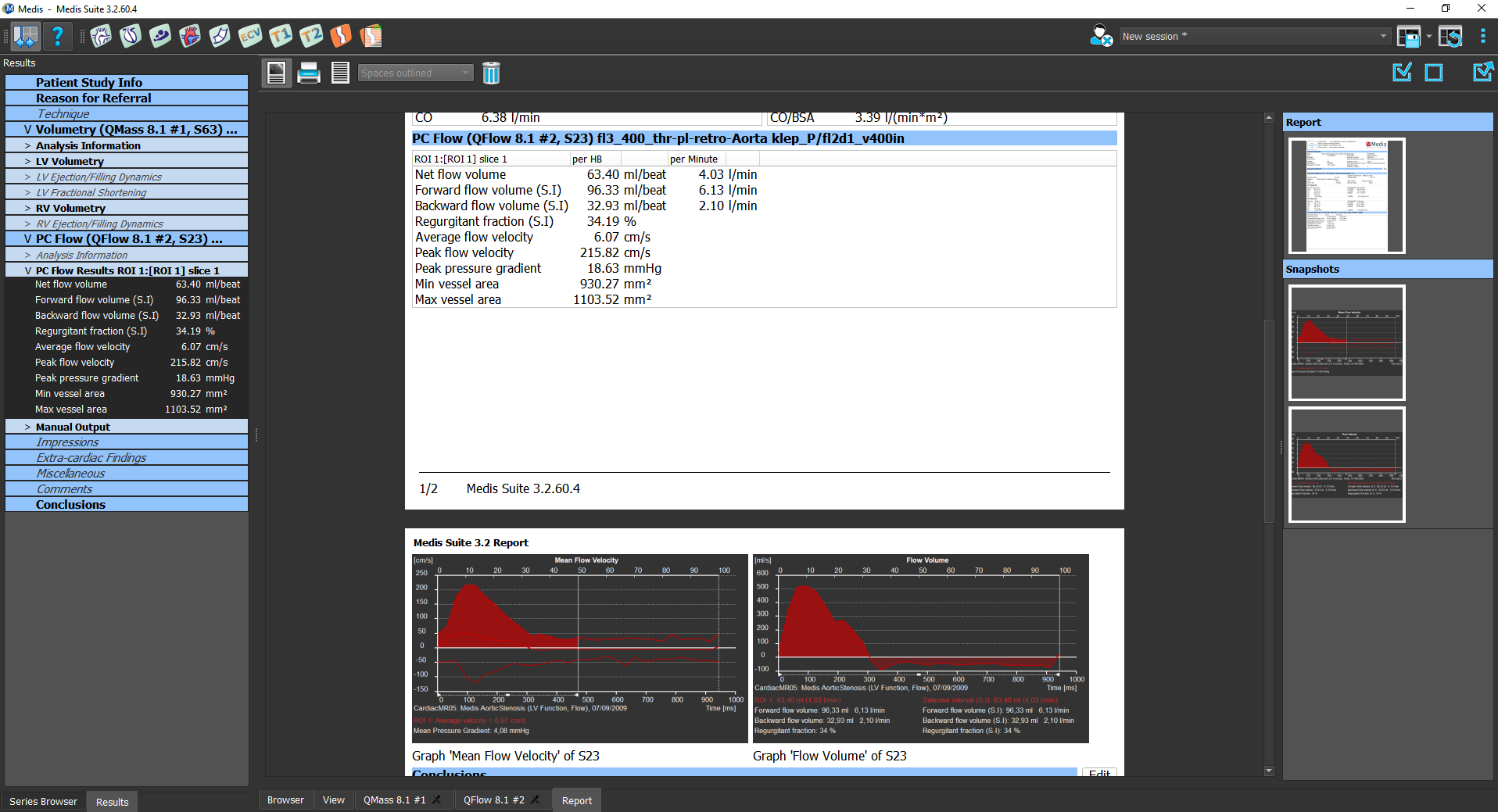Toggle the report image layout view button
This screenshot has height=812, width=1498.
[277, 73]
